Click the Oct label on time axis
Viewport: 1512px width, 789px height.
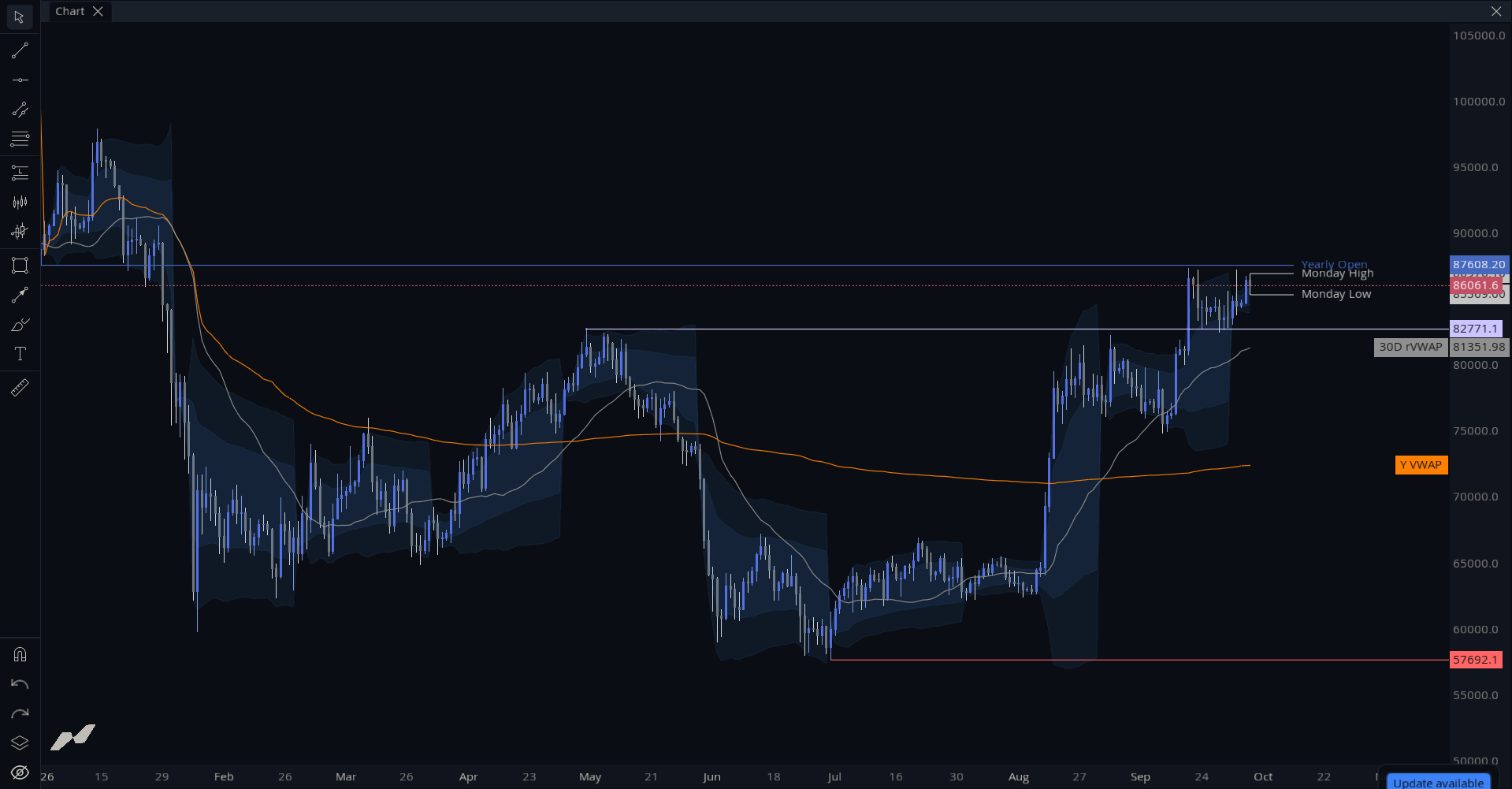click(1263, 777)
